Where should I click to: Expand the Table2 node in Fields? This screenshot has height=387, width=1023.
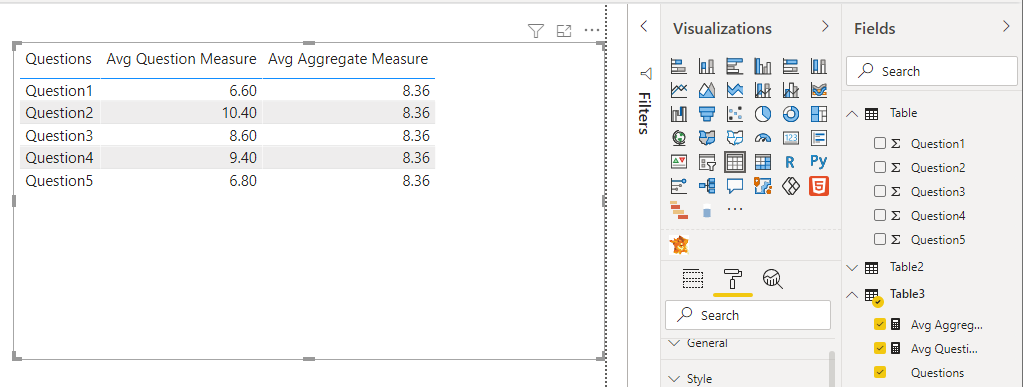tap(852, 267)
